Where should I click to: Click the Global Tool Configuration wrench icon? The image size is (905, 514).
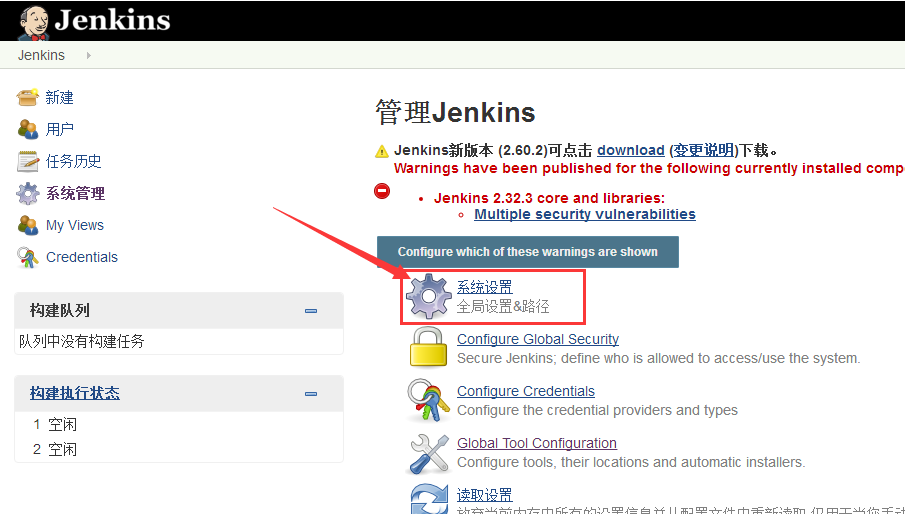coord(428,453)
